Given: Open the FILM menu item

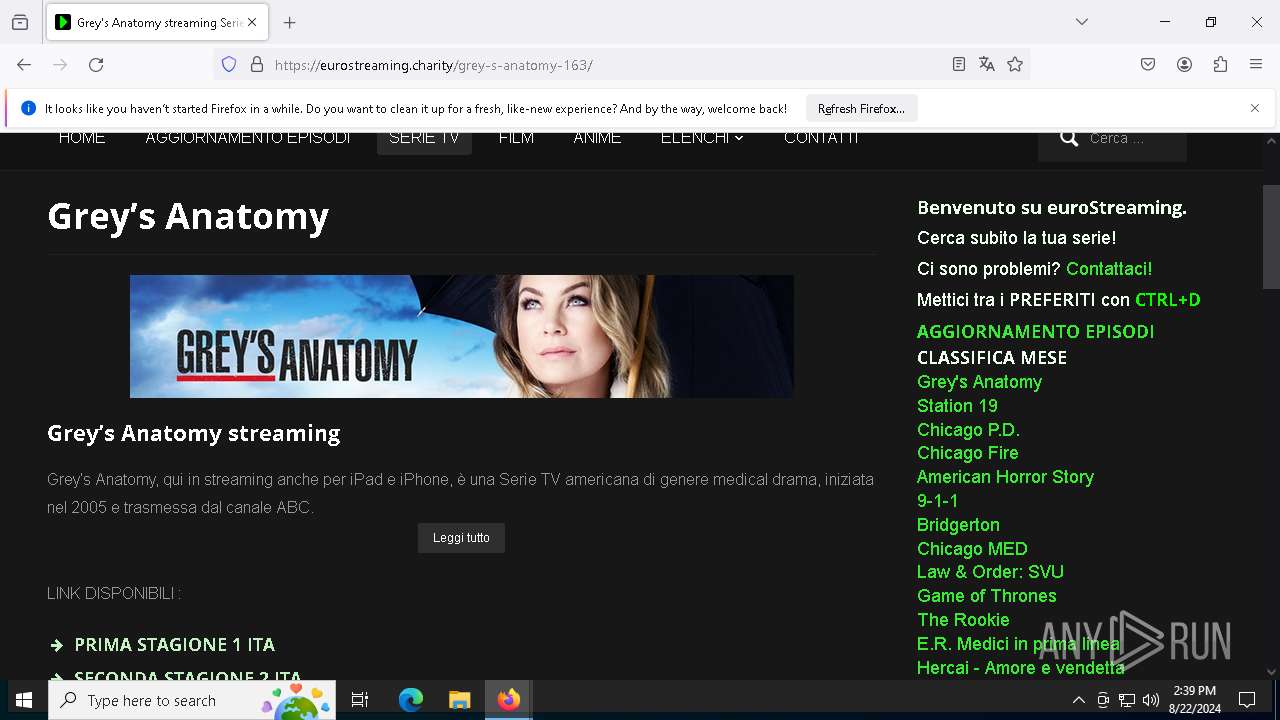Looking at the screenshot, I should (x=516, y=138).
